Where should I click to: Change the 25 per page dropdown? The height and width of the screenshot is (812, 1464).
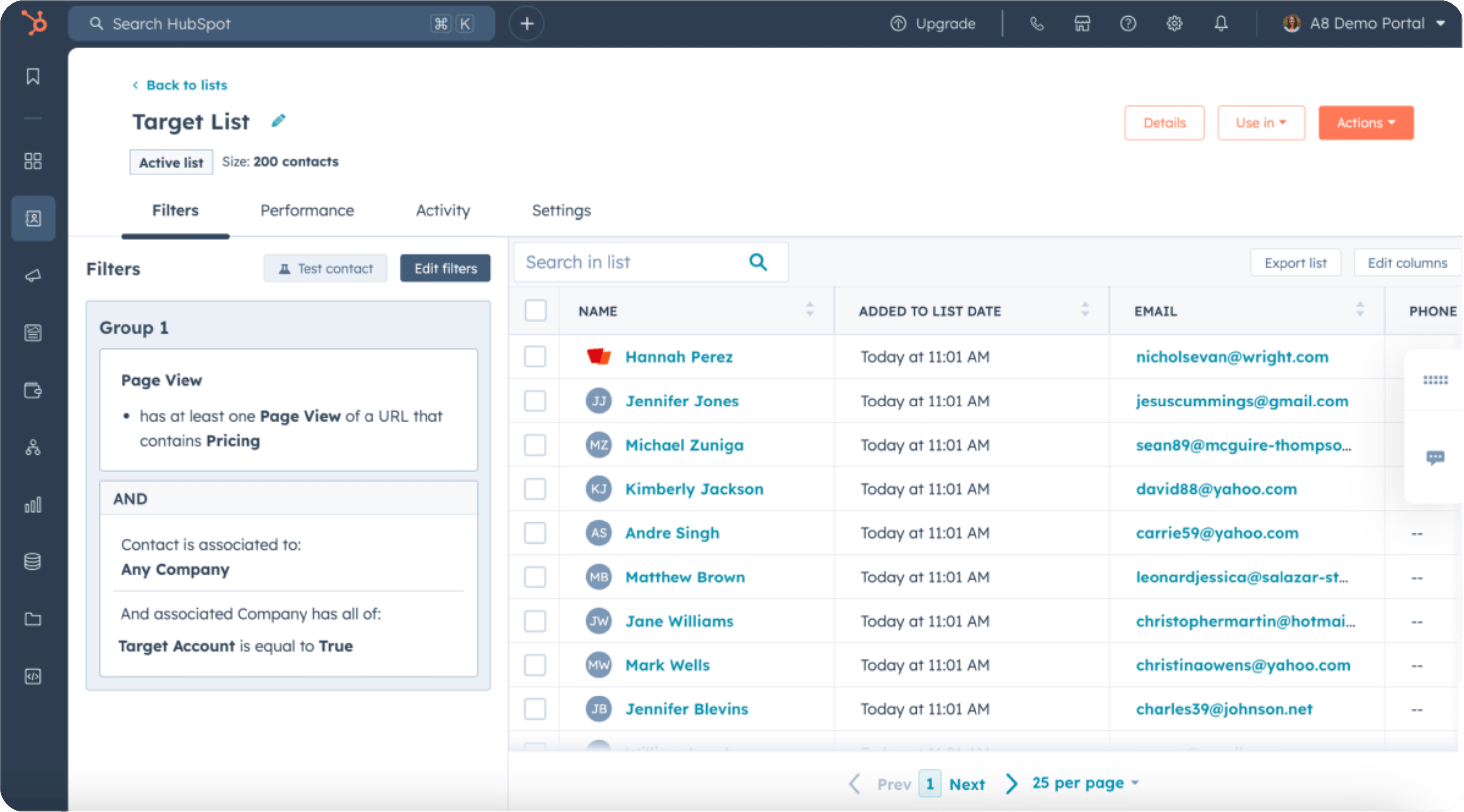click(1085, 783)
